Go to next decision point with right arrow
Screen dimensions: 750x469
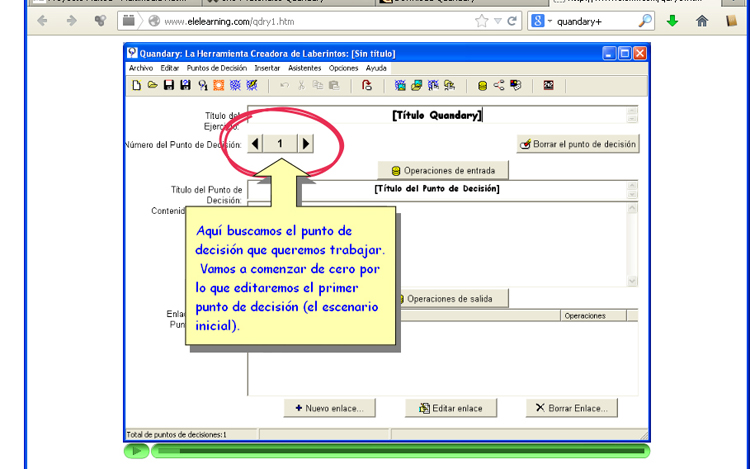point(306,143)
